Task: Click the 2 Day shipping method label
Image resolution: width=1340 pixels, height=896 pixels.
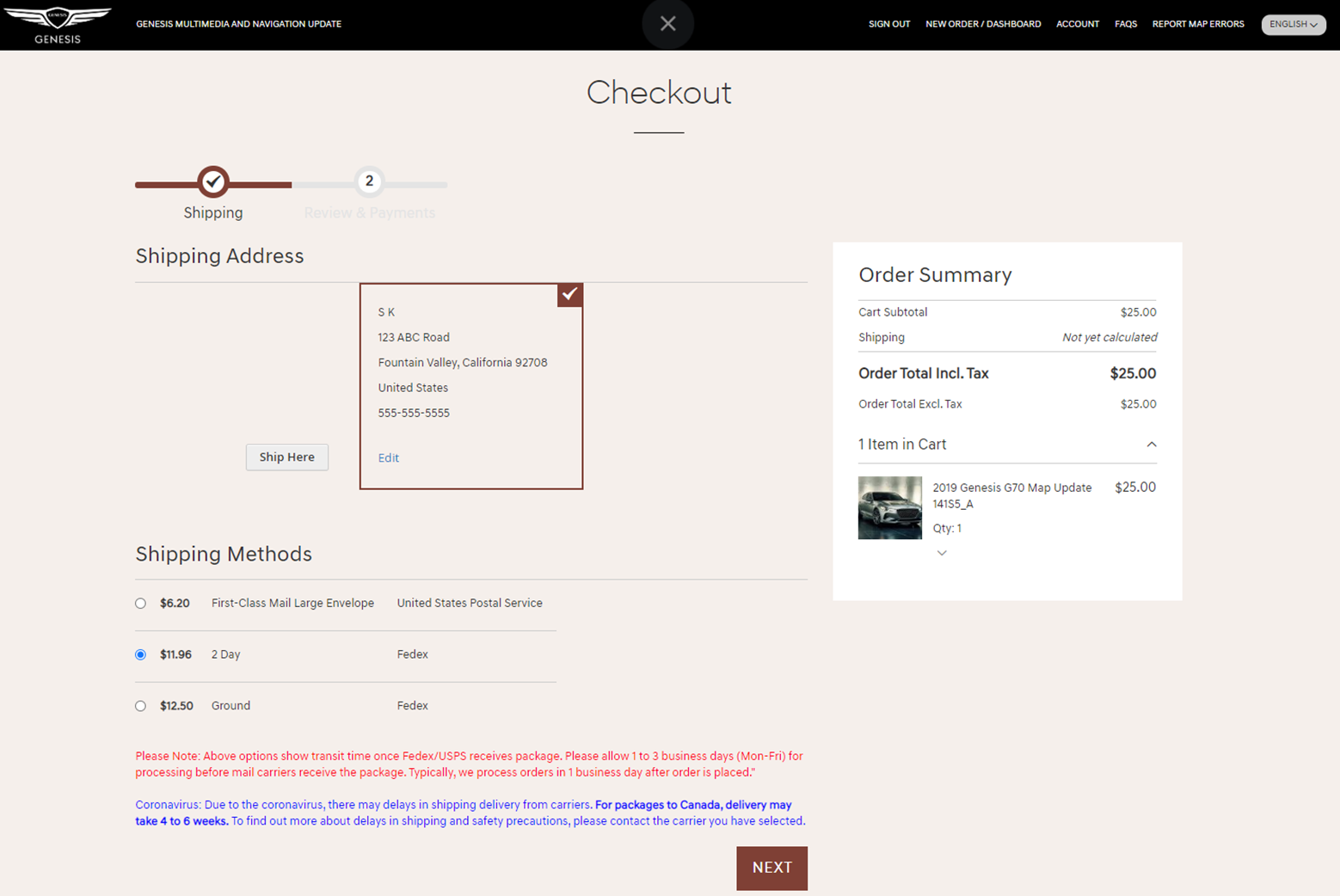Action: [x=226, y=655]
